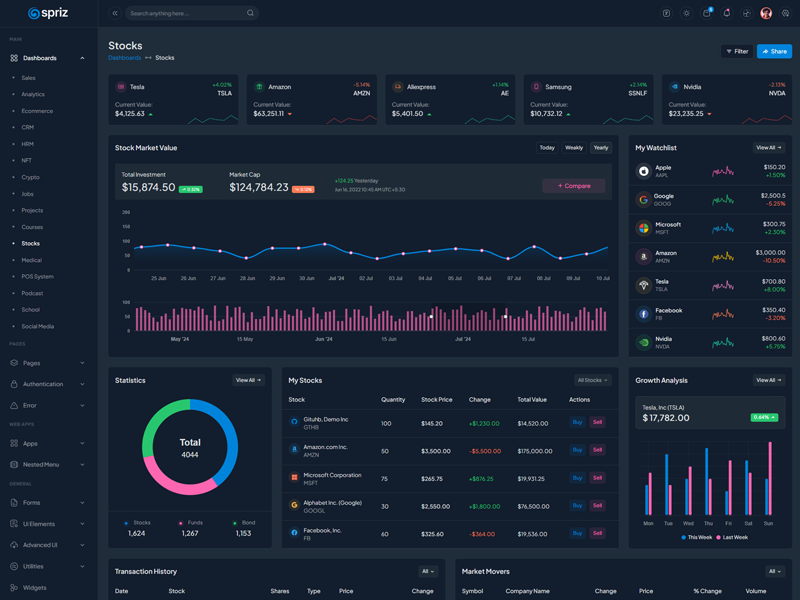
Task: Click the sidebar collapse double-chevron icon
Action: pos(115,13)
